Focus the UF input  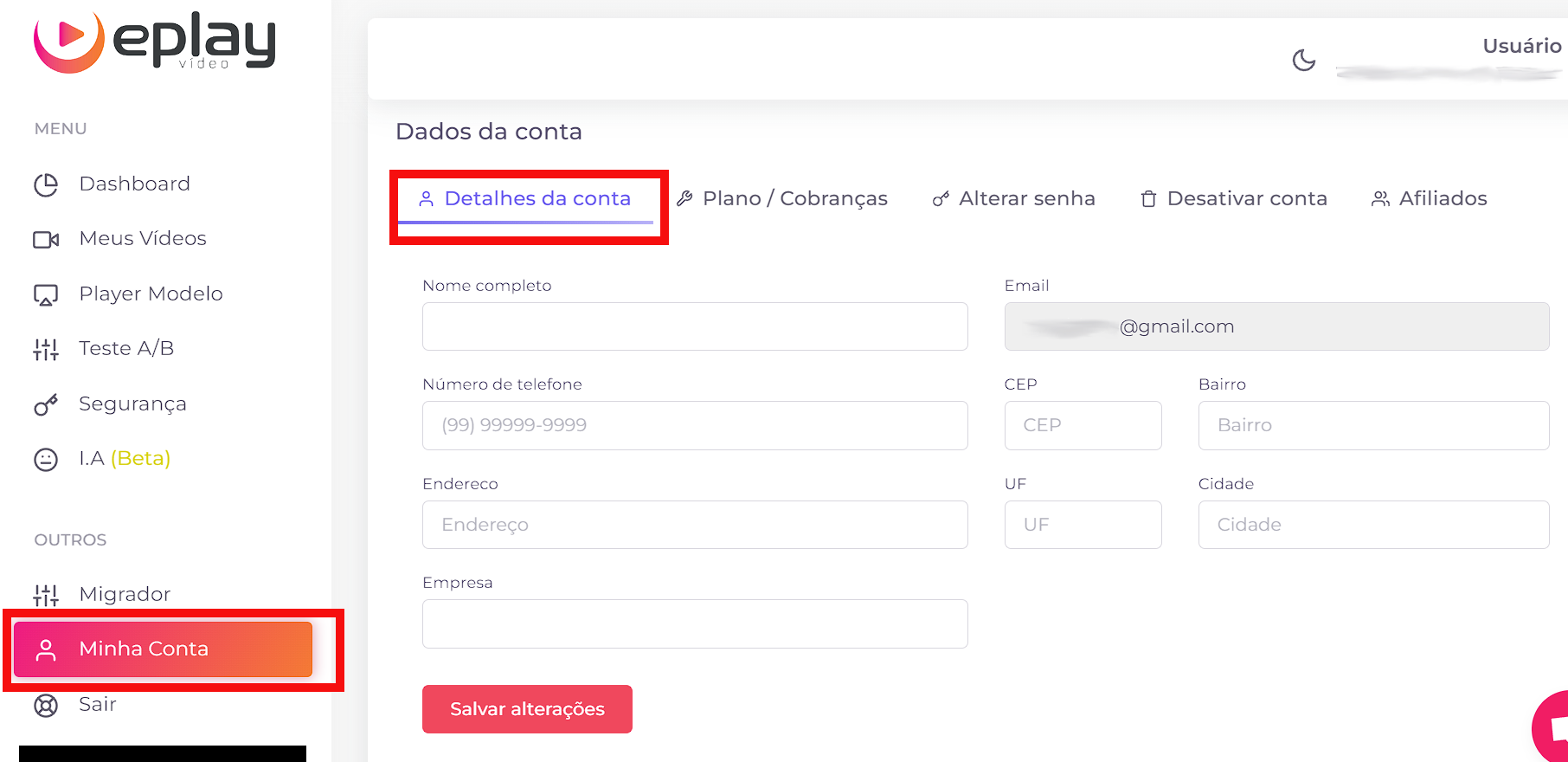click(x=1083, y=525)
